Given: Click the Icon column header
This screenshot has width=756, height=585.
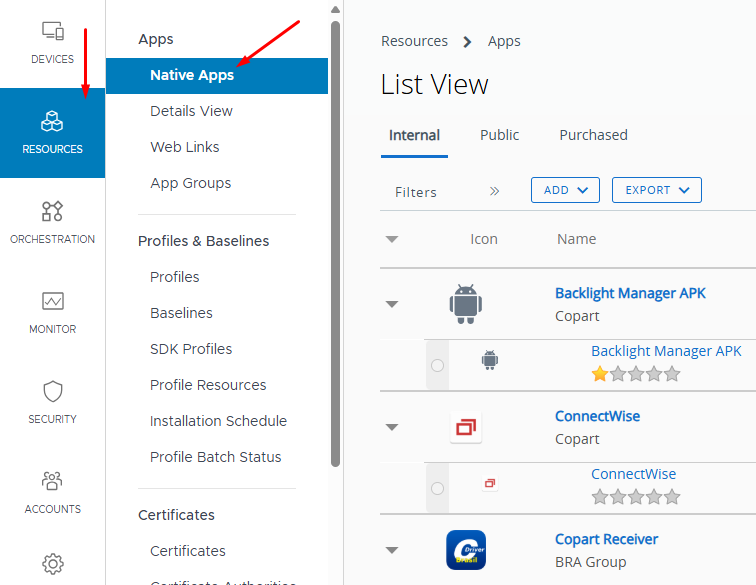Looking at the screenshot, I should click(484, 239).
